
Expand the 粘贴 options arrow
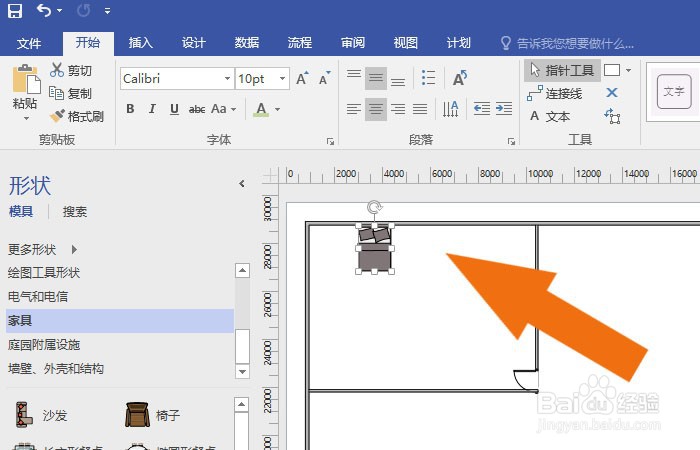26,118
